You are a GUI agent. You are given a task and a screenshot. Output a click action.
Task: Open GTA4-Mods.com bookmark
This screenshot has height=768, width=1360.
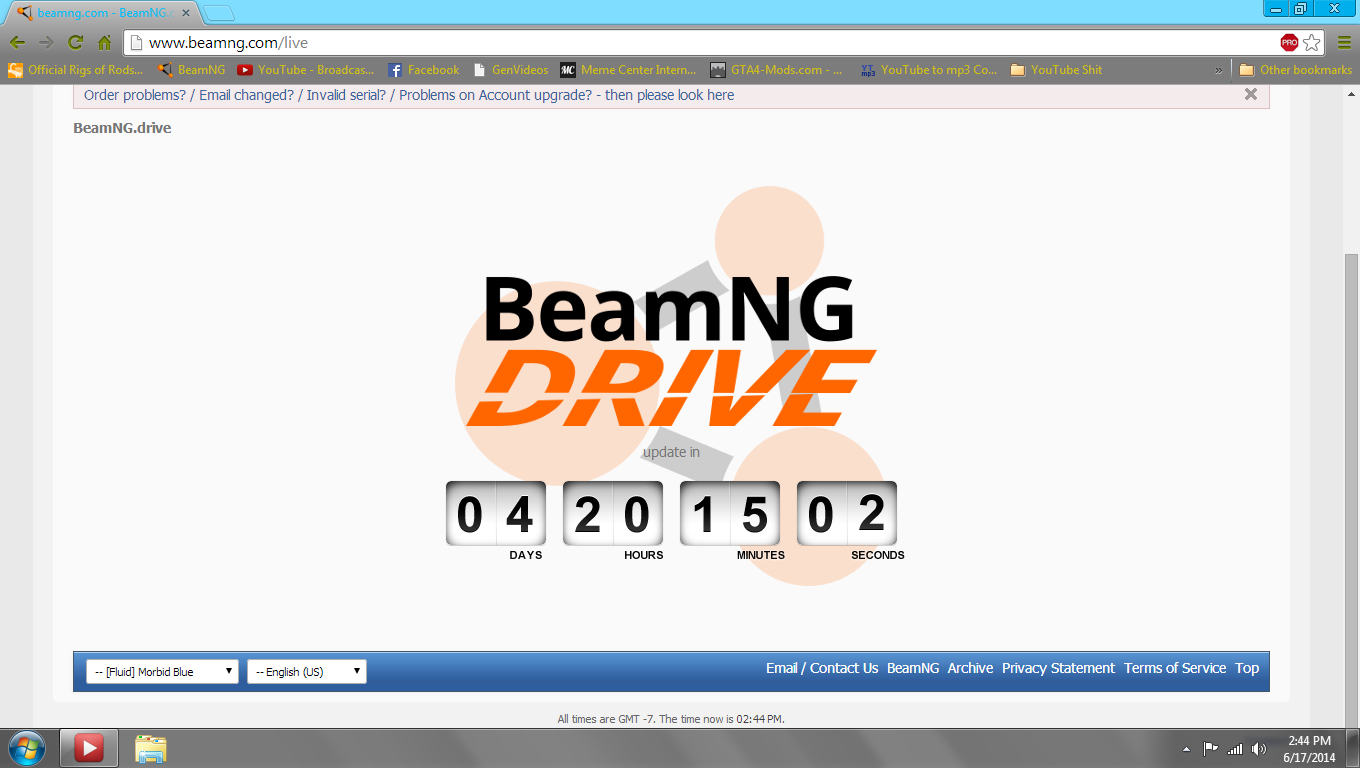[x=777, y=70]
